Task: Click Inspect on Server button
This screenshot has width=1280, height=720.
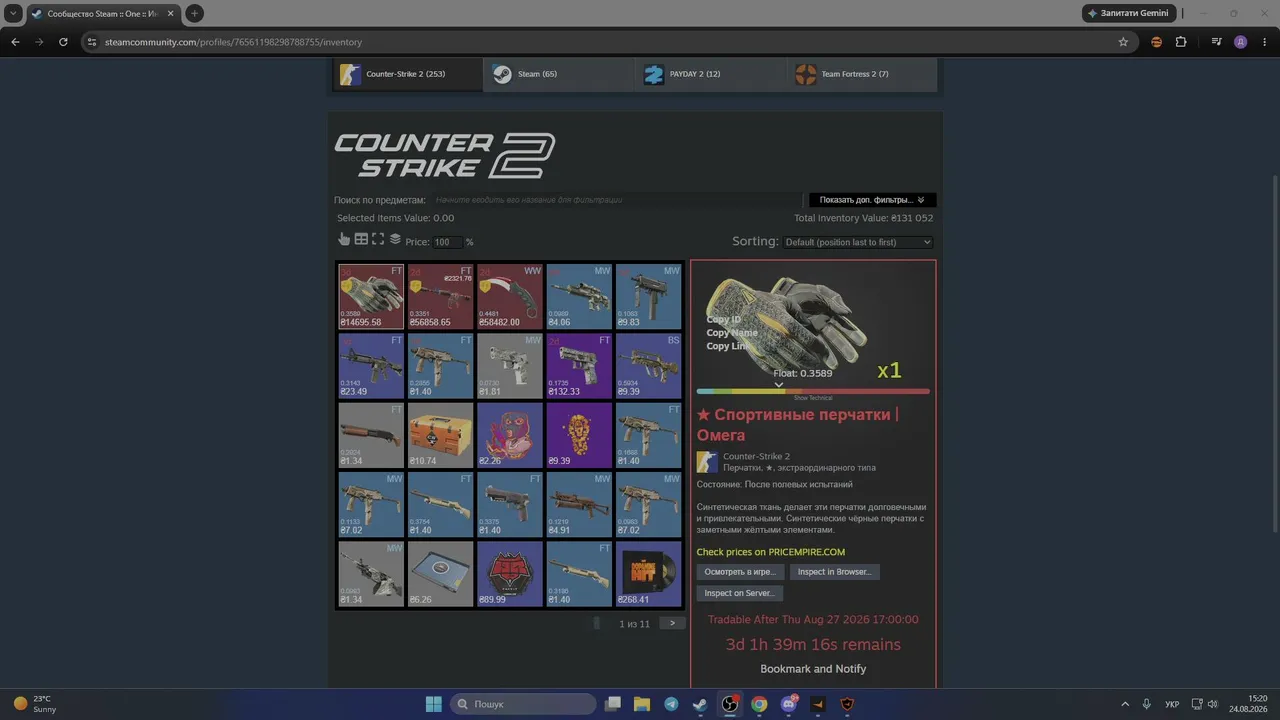Action: pos(739,593)
